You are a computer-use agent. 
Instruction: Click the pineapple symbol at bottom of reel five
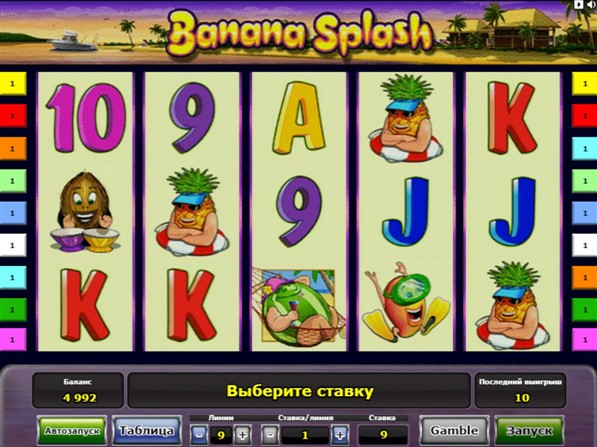[x=513, y=305]
